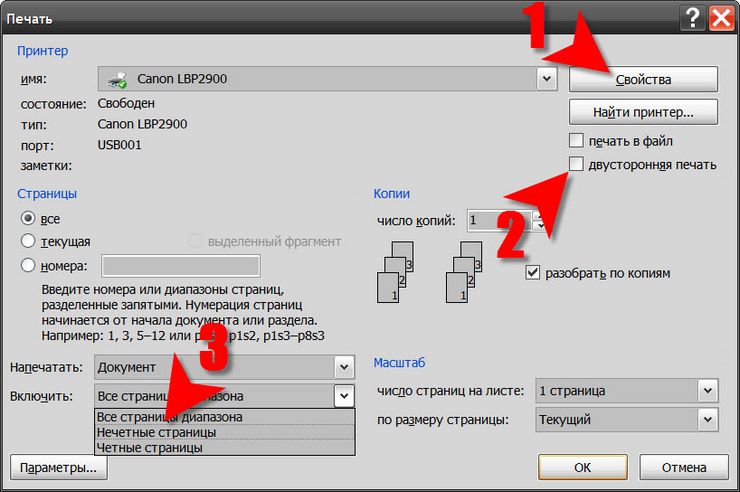Click the collated copies illustration icon
This screenshot has width=740, height=492.
coord(430,272)
